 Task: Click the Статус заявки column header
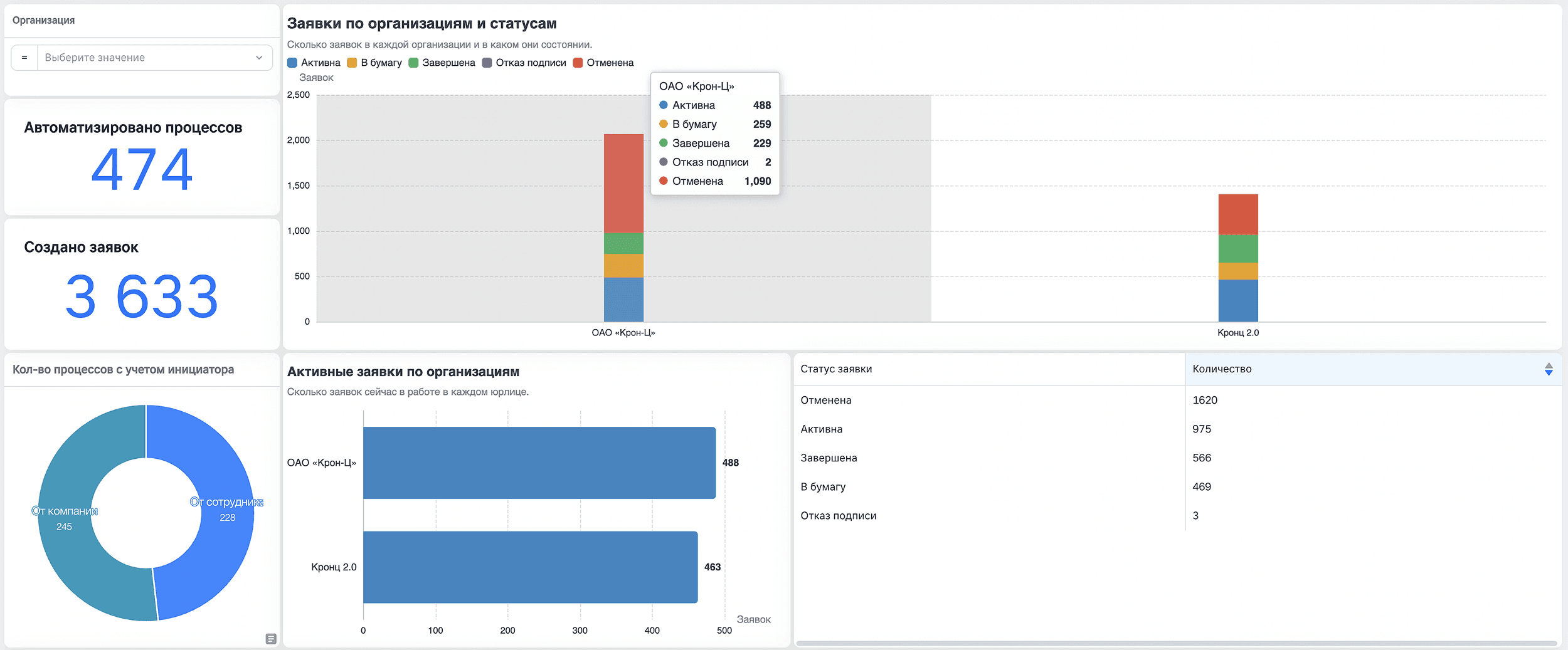point(836,369)
